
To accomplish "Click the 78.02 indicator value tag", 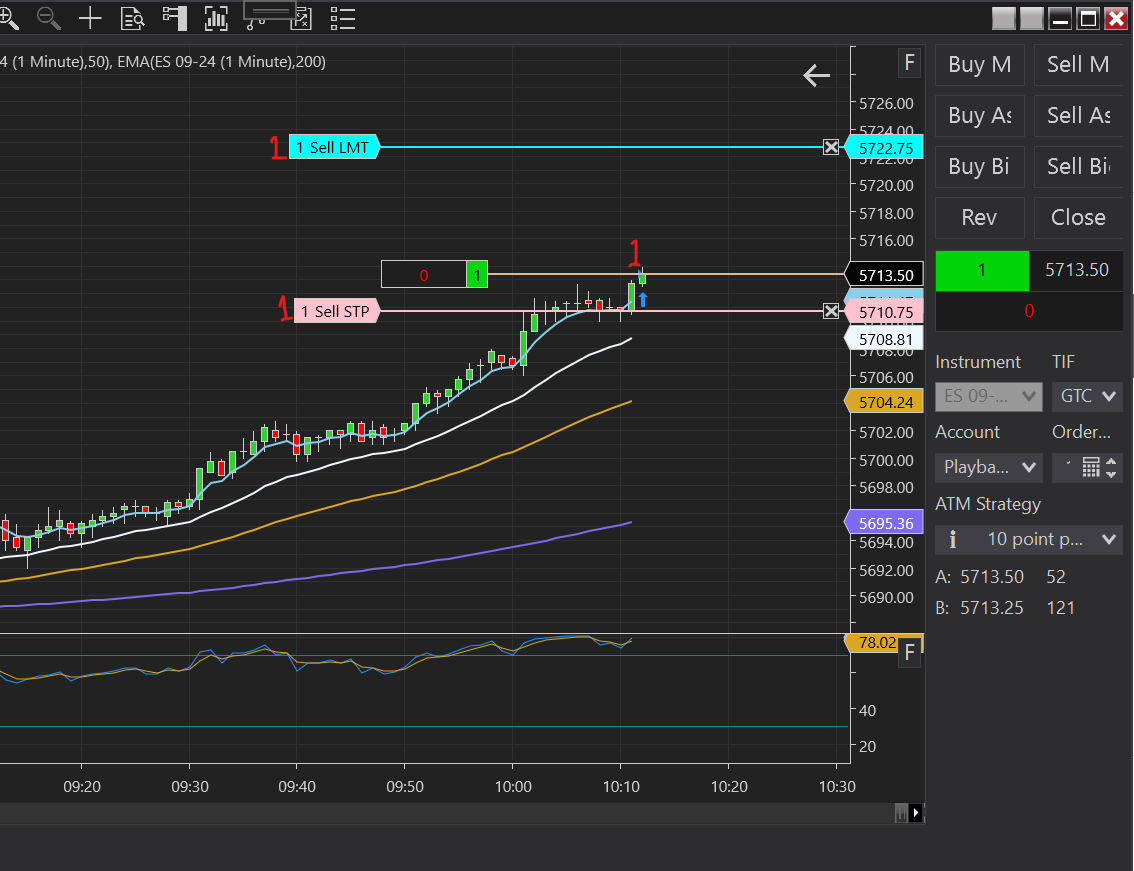I will [873, 642].
